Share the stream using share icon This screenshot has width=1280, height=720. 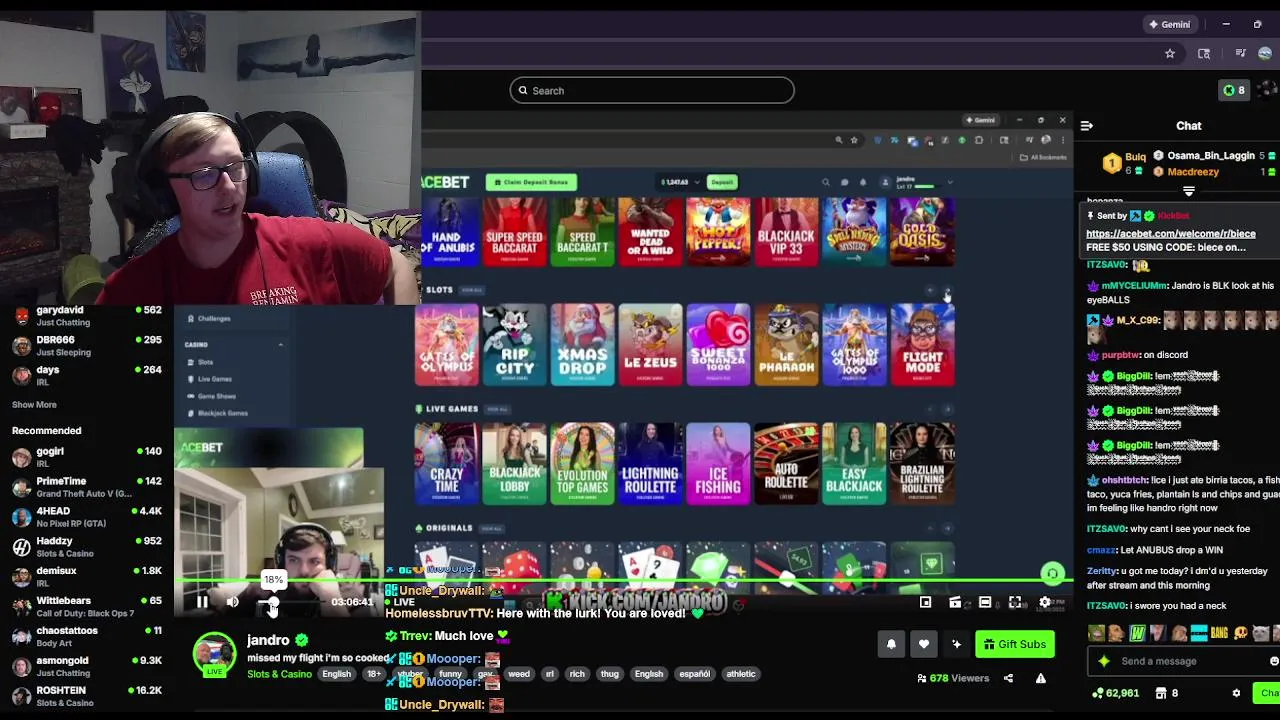point(1008,678)
